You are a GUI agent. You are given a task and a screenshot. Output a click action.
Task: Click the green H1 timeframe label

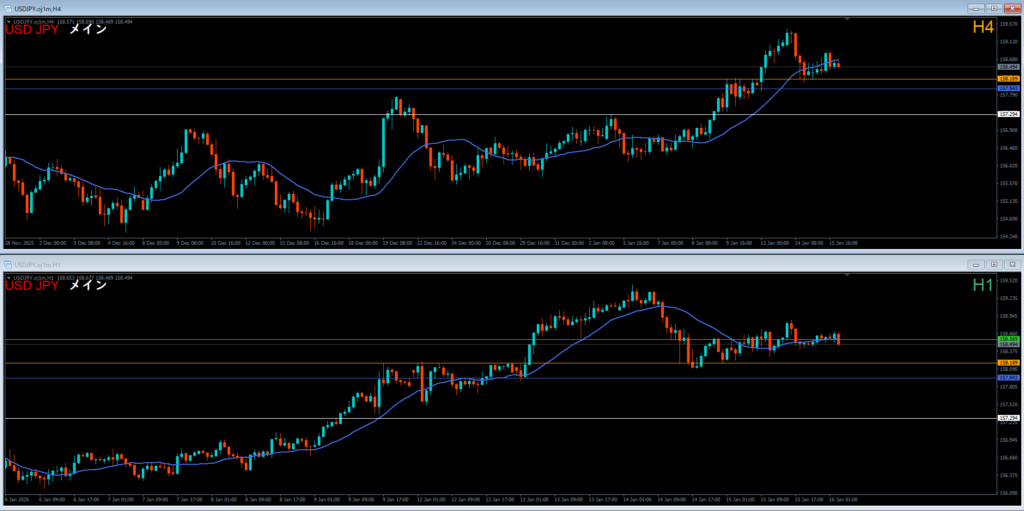coord(981,286)
